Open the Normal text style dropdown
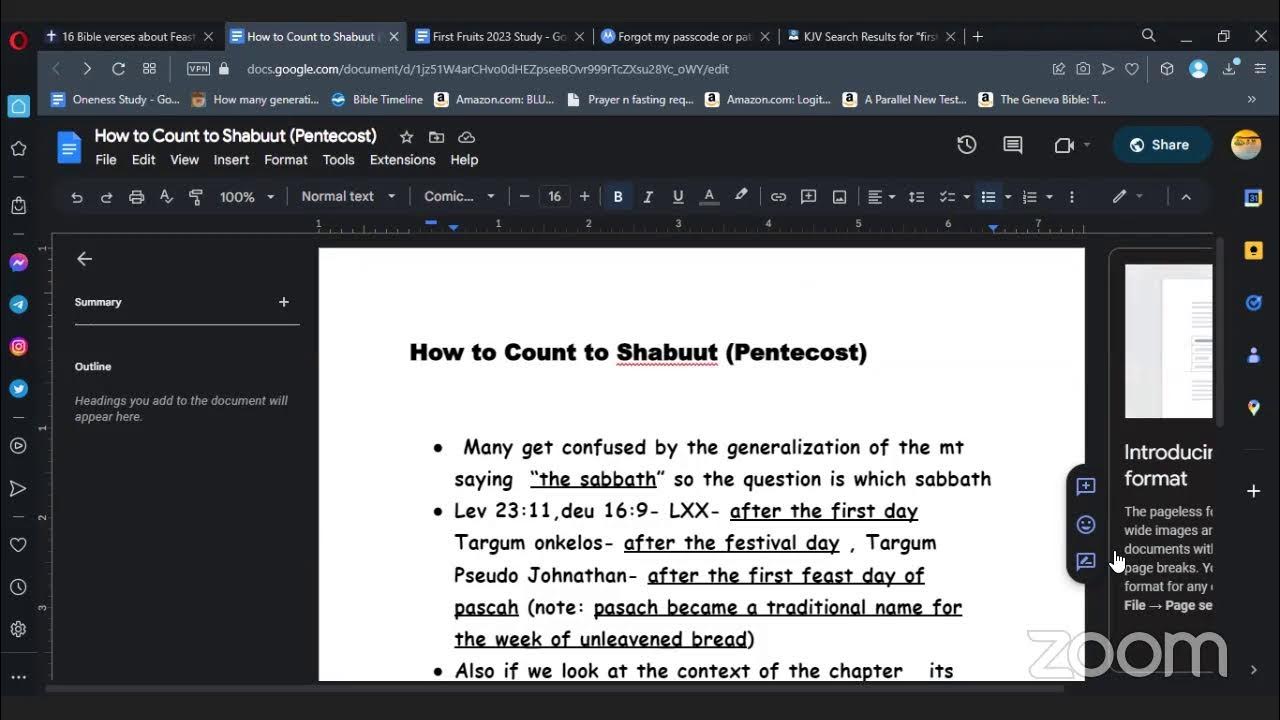Image resolution: width=1280 pixels, height=720 pixels. (348, 197)
